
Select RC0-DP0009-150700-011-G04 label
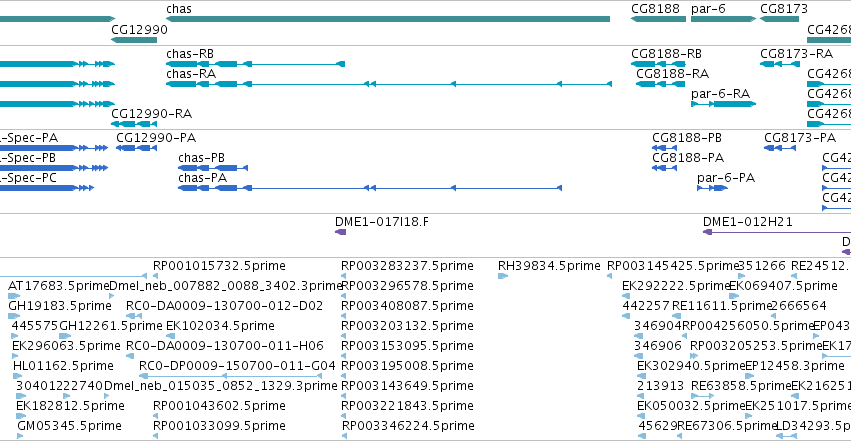click(x=237, y=366)
